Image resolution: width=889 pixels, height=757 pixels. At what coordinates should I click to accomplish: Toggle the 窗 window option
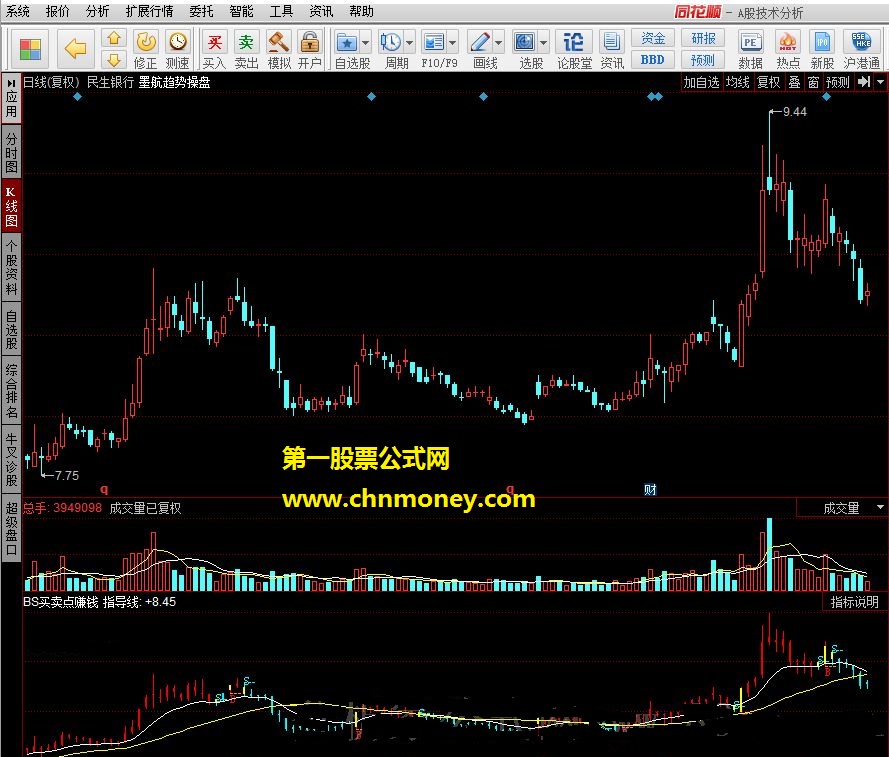814,82
